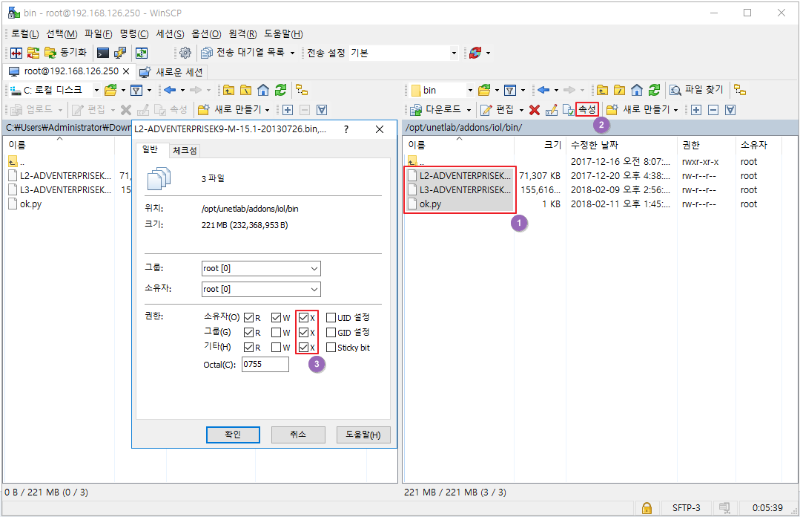Refresh the remote bin directory
Viewport: 800px width, 517px height.
click(654, 89)
